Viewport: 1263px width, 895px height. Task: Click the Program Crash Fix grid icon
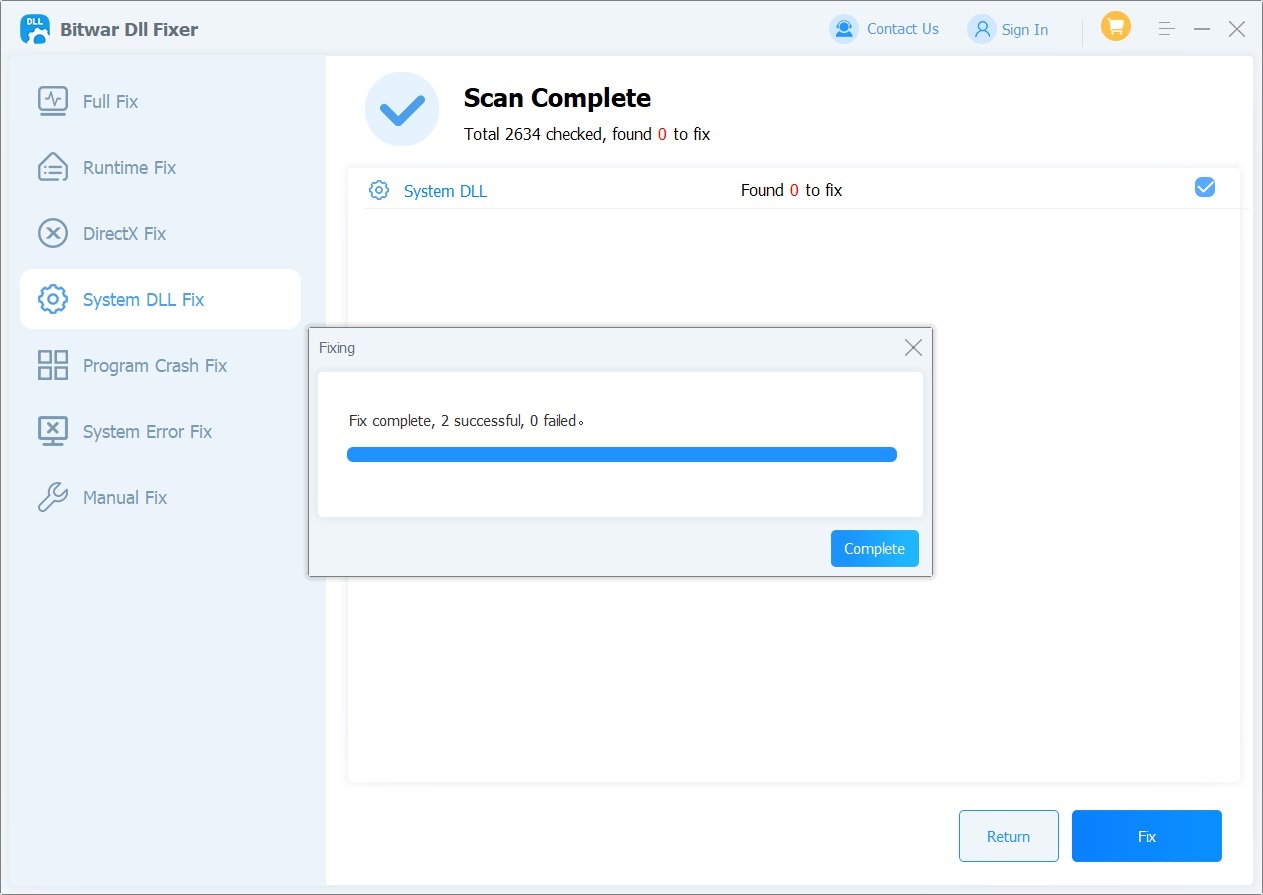(53, 365)
